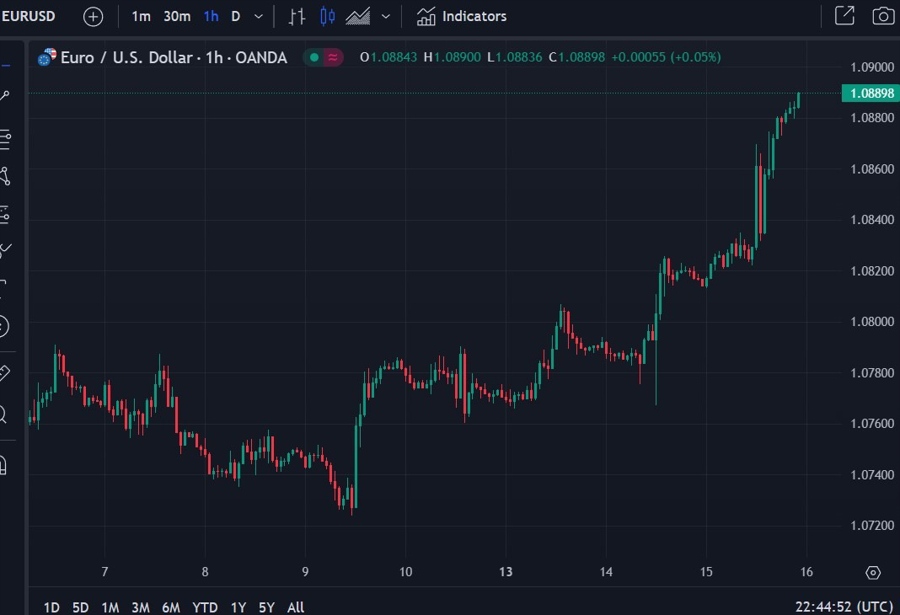Click the date label 10 on time axis
Screen dimensions: 900x615
405,572
